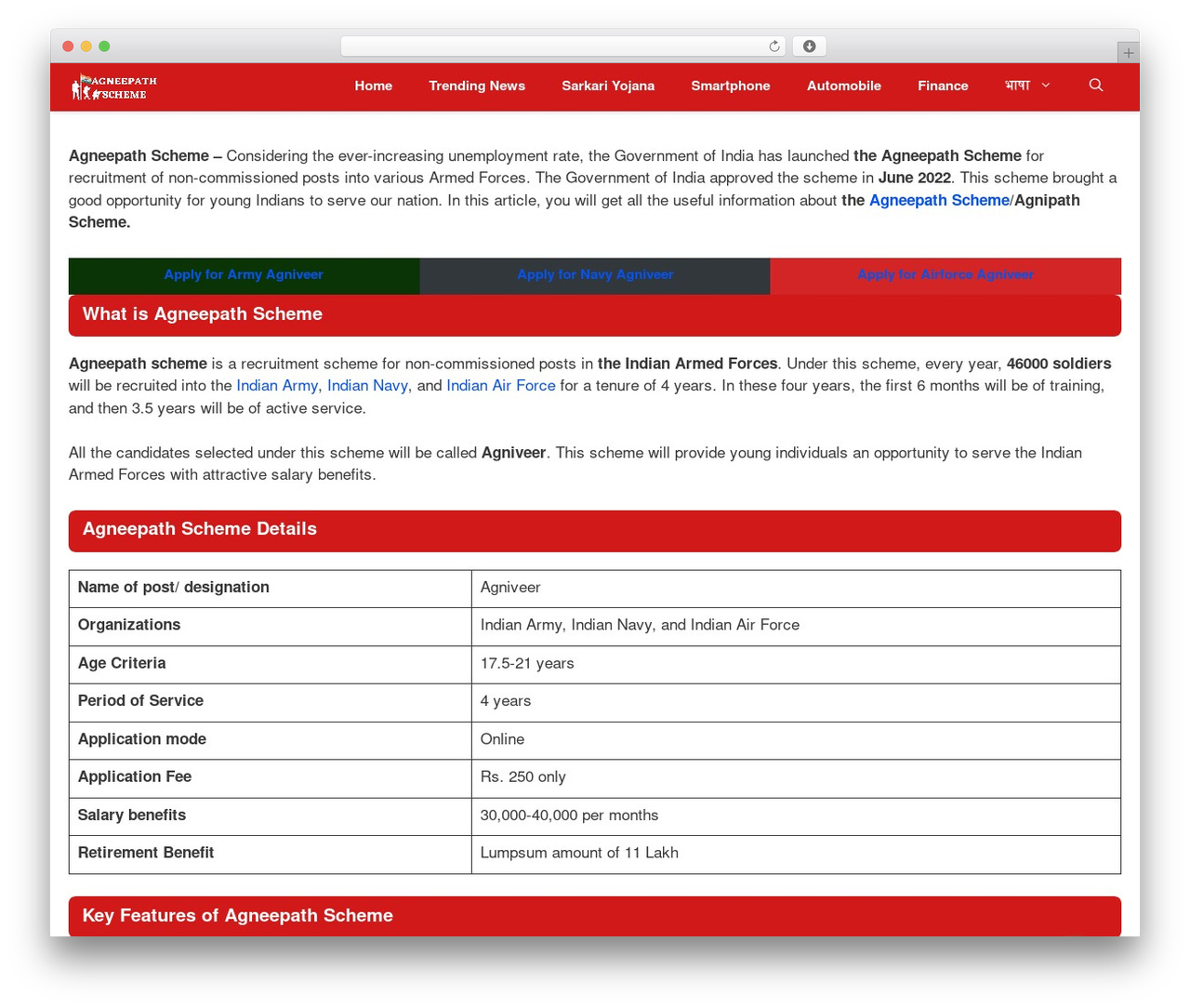The image size is (1190, 1008).
Task: Click 'Indian Army, Indian Navy, and Indian Air Force' cell
Action: 796,627
